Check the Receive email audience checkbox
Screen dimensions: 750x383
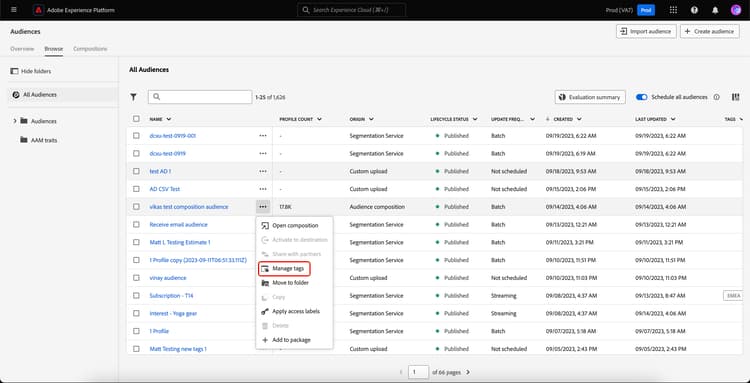136,224
